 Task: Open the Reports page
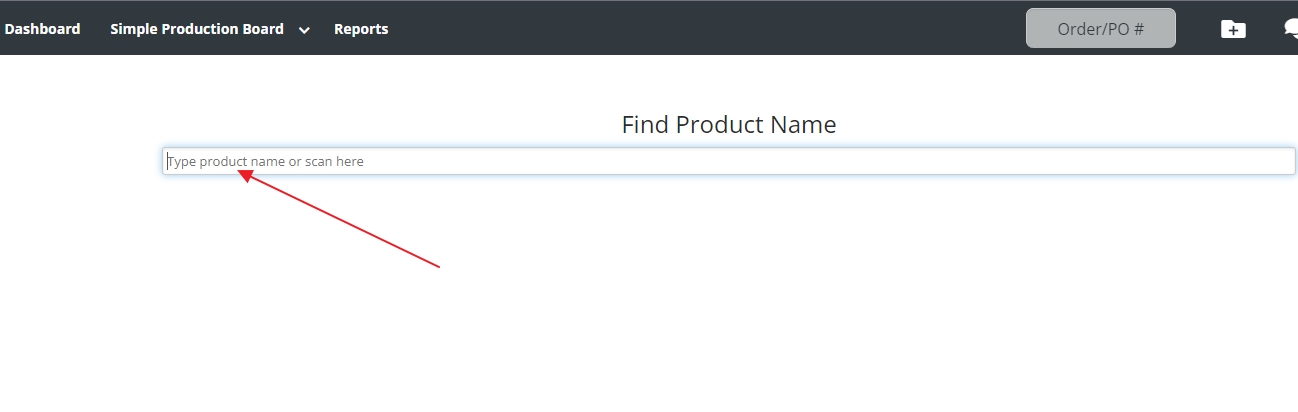coord(361,29)
